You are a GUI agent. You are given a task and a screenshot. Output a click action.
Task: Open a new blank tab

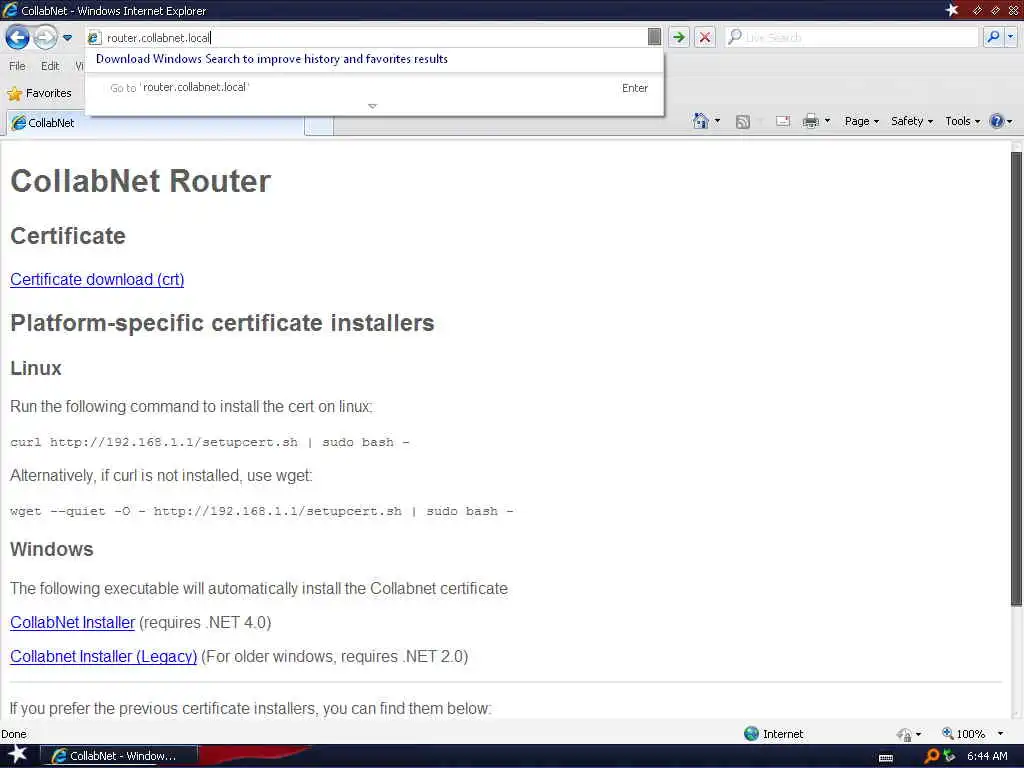319,124
